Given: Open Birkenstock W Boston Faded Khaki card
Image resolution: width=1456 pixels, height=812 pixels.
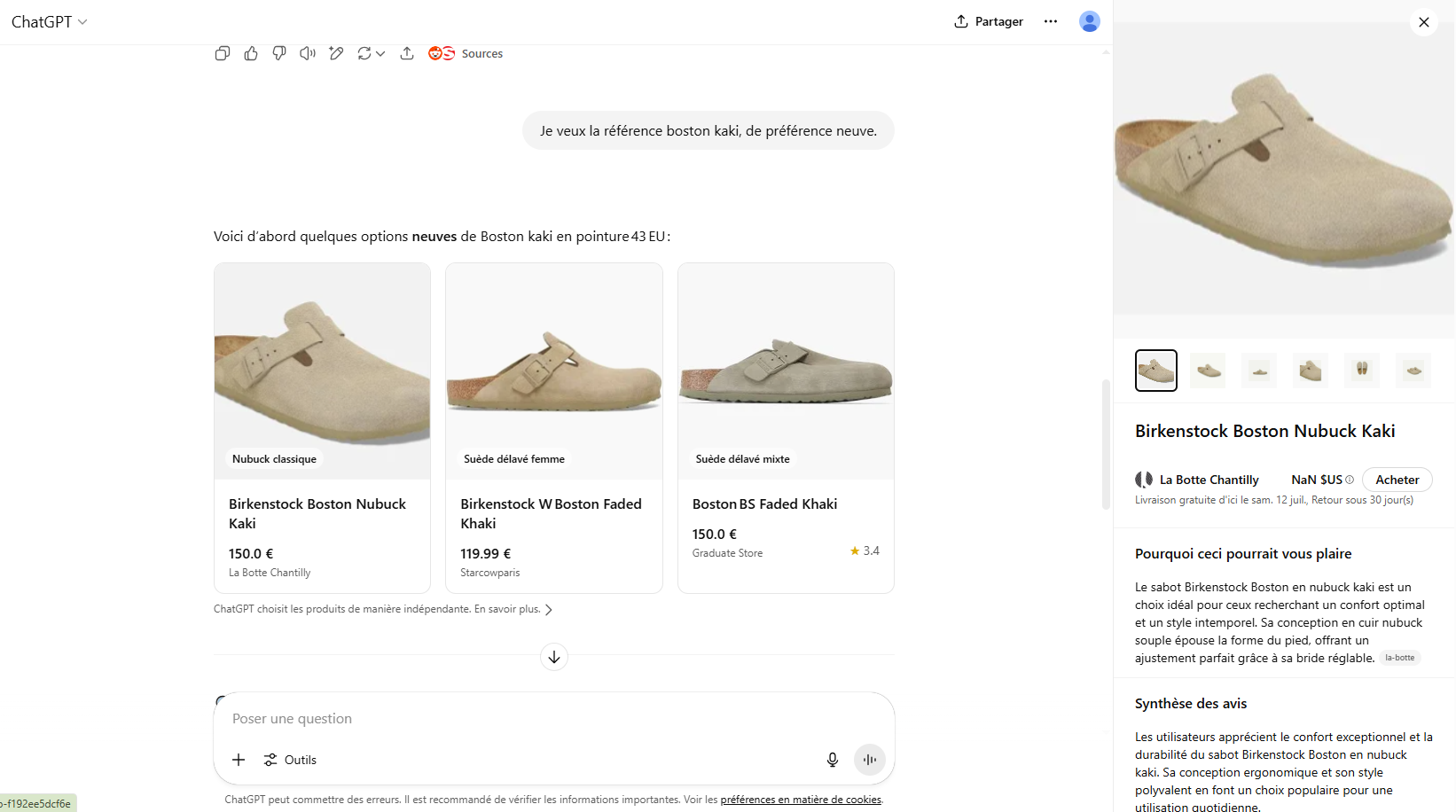Looking at the screenshot, I should (554, 428).
